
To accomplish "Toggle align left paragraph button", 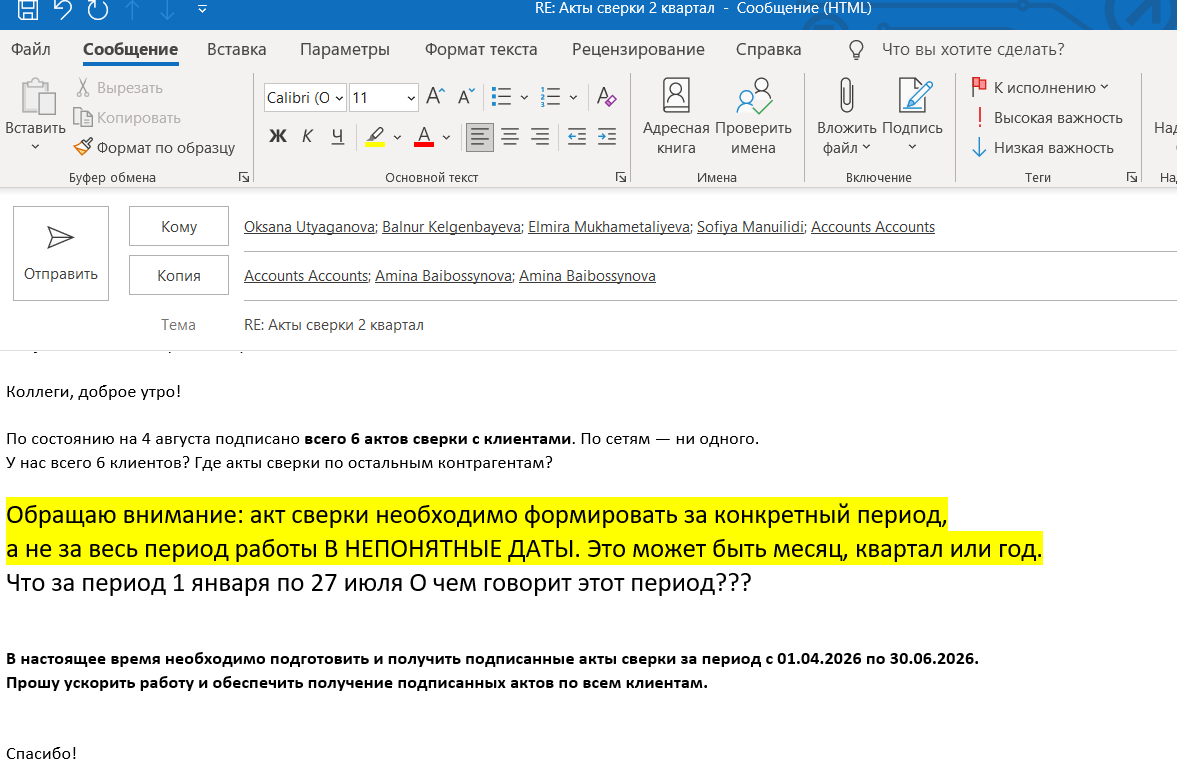I will pos(480,137).
